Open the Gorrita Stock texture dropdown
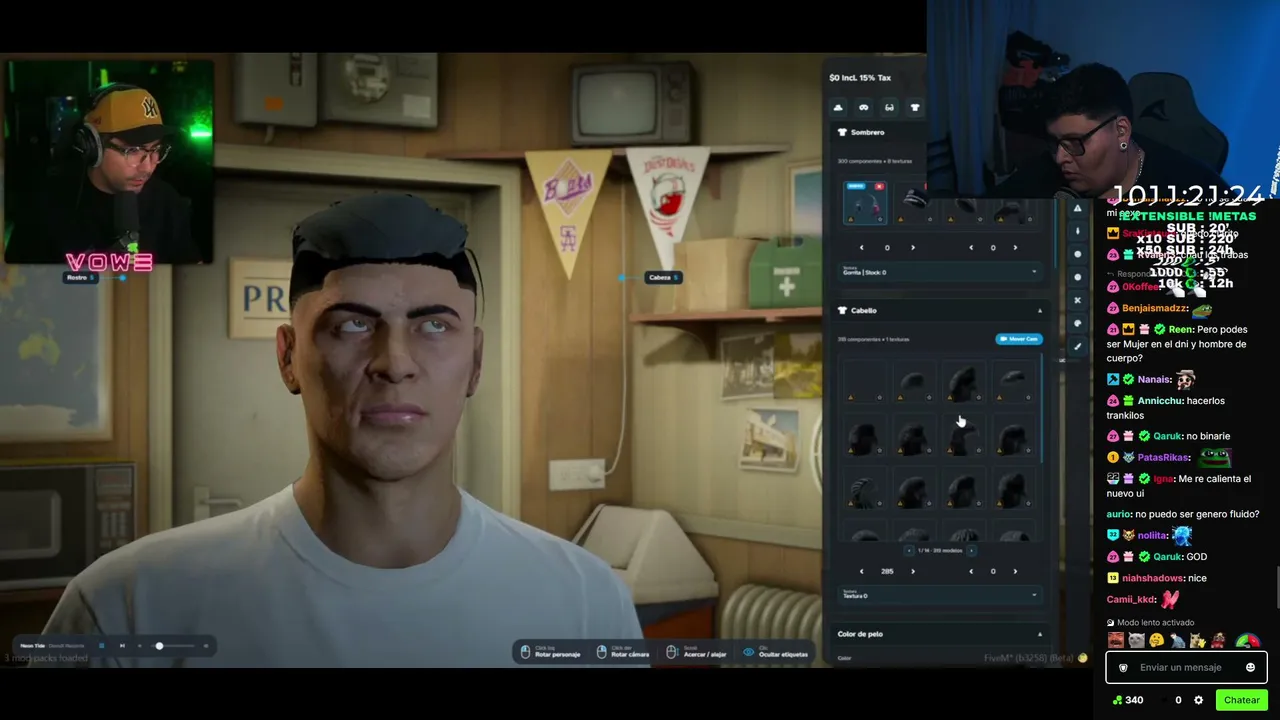 [x=939, y=271]
